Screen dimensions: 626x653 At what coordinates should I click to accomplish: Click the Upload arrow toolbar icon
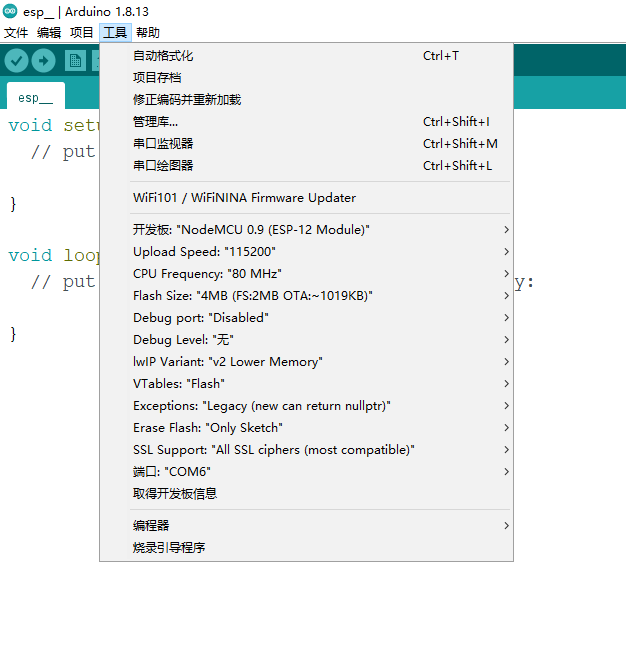pyautogui.click(x=43, y=61)
